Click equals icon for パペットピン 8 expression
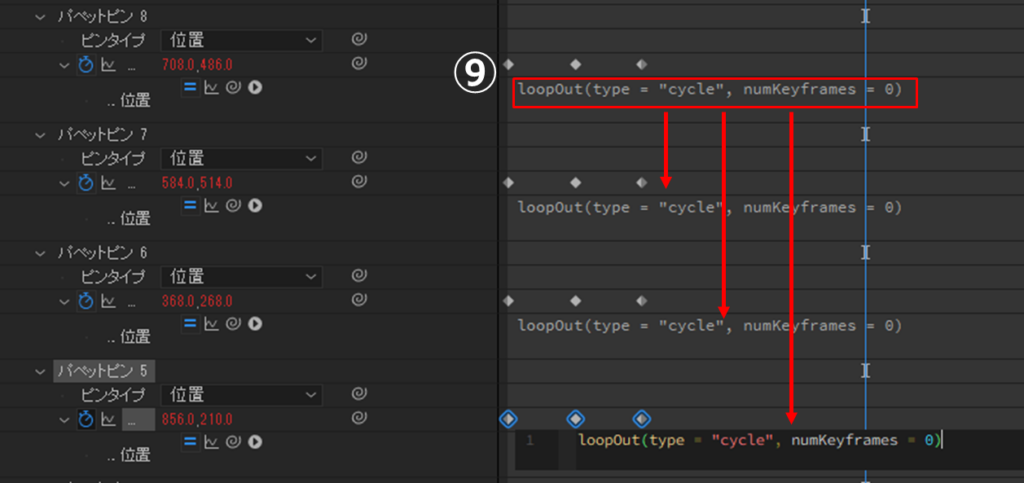The width and height of the screenshot is (1024, 483). (190, 87)
